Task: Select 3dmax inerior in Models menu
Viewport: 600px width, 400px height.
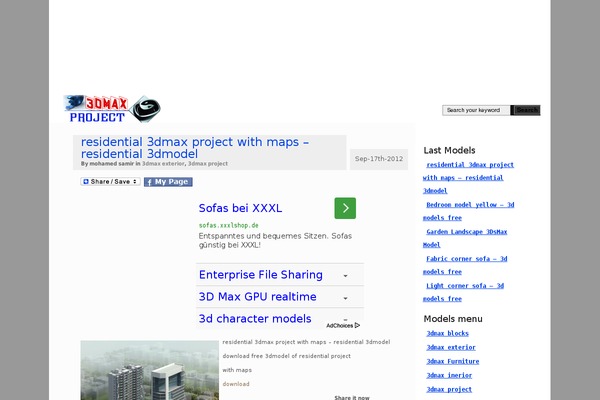Action: click(x=449, y=376)
